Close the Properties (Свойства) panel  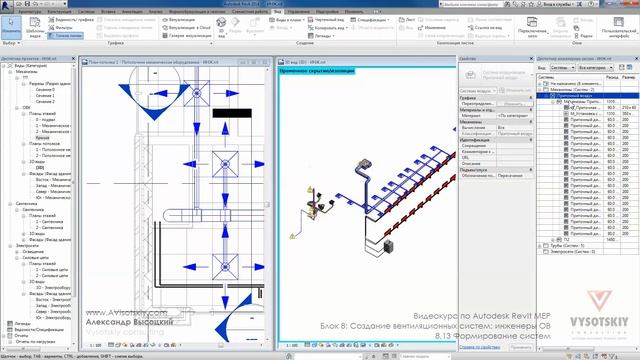pyautogui.click(x=531, y=59)
